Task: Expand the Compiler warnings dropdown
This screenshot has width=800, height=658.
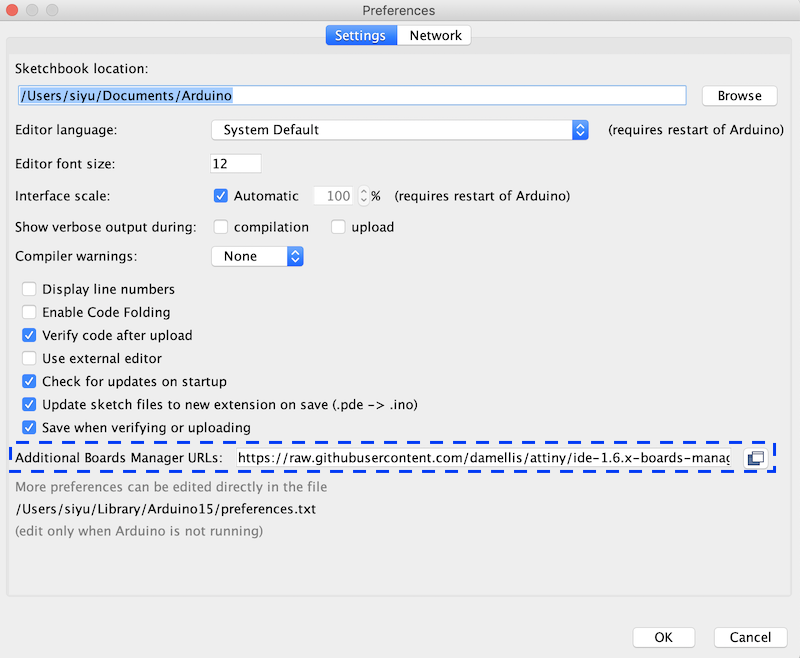Action: coord(257,256)
